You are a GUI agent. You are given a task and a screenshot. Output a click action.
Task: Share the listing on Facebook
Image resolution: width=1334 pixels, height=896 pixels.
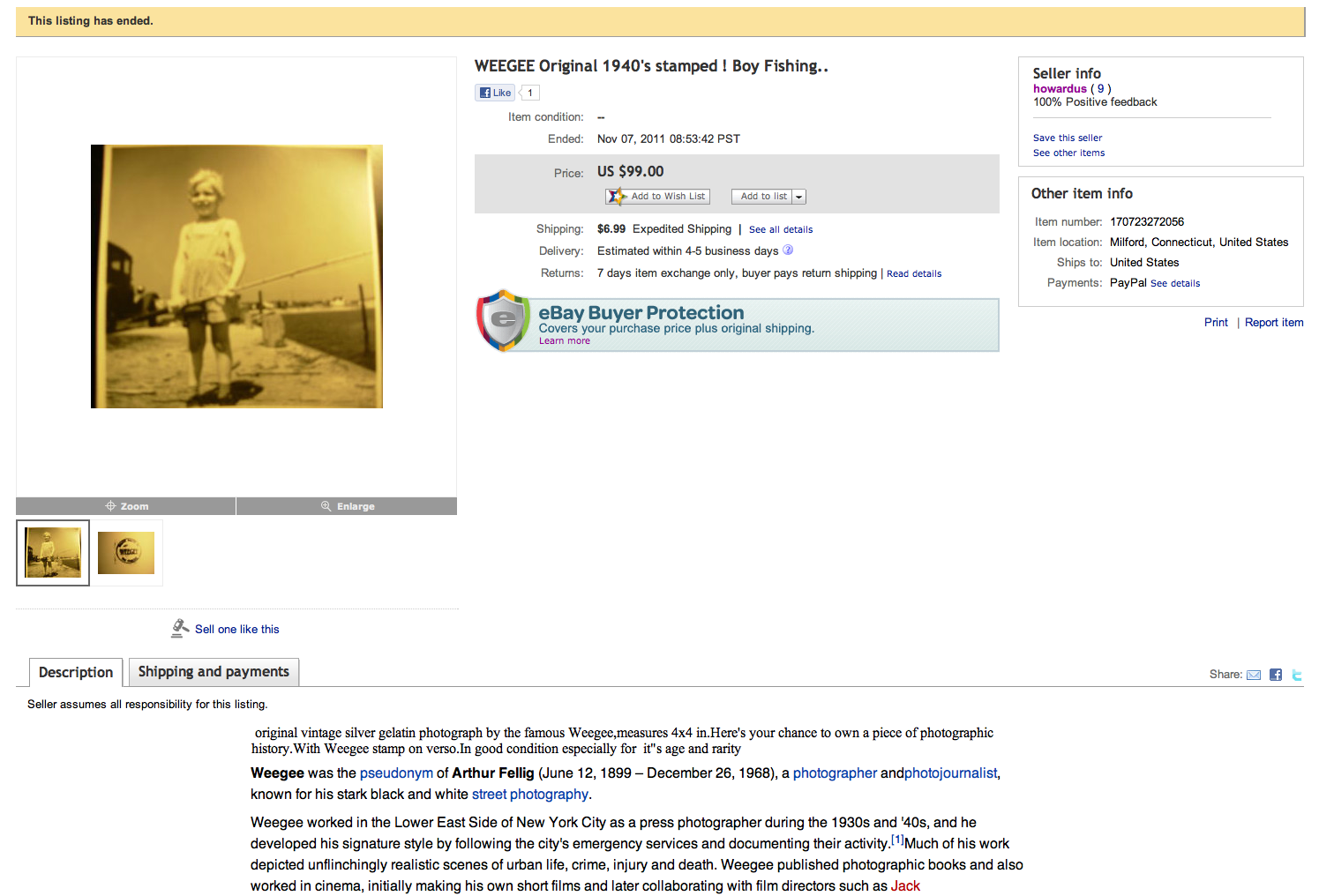[x=1276, y=675]
